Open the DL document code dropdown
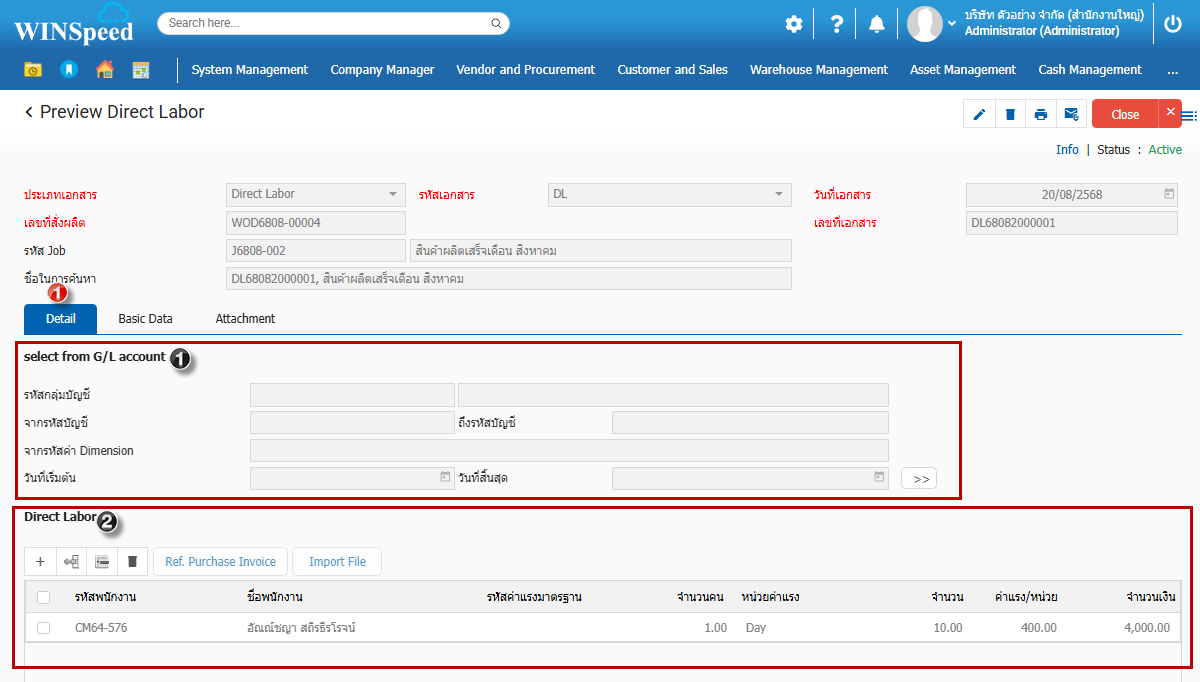The height and width of the screenshot is (682, 1200). 778,194
